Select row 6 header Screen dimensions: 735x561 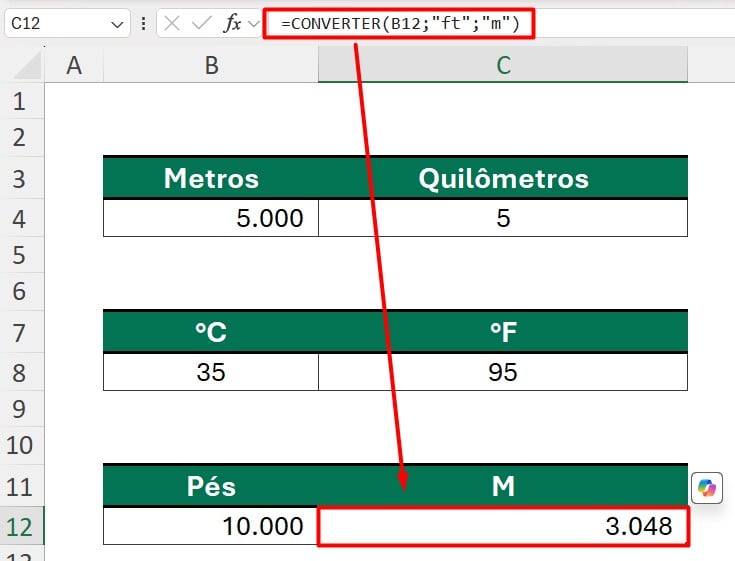click(x=22, y=292)
